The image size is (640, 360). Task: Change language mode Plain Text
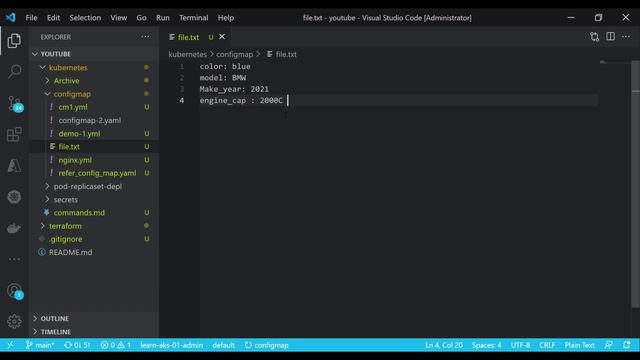580,345
